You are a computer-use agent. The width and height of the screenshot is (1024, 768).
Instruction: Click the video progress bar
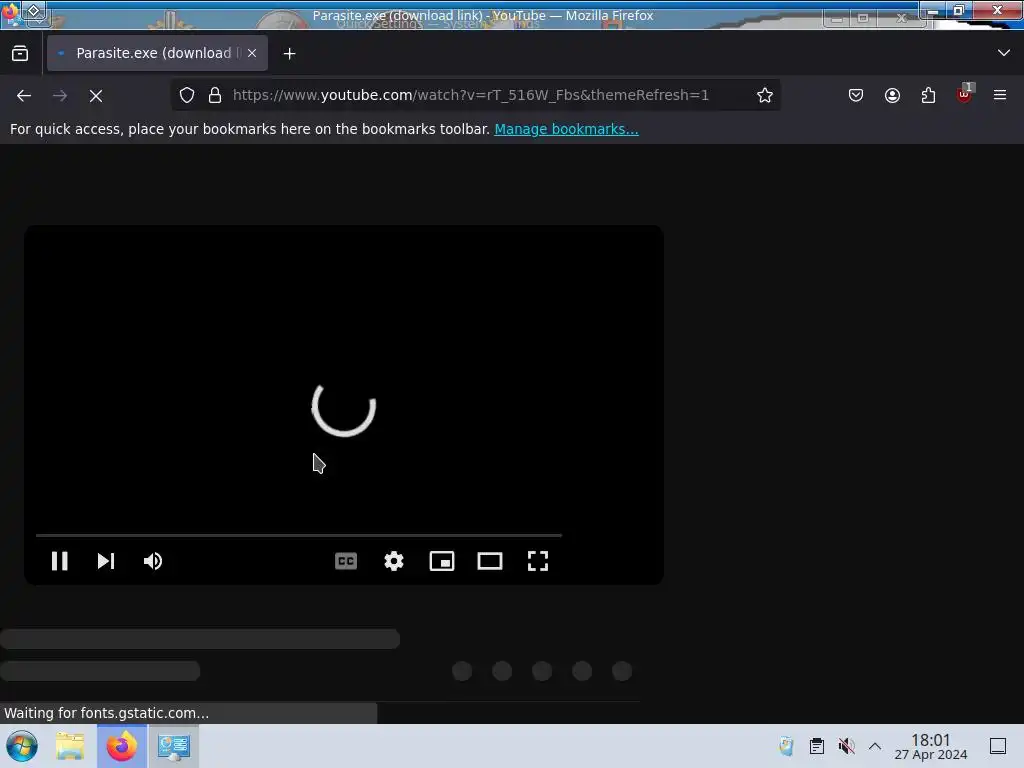tap(299, 535)
